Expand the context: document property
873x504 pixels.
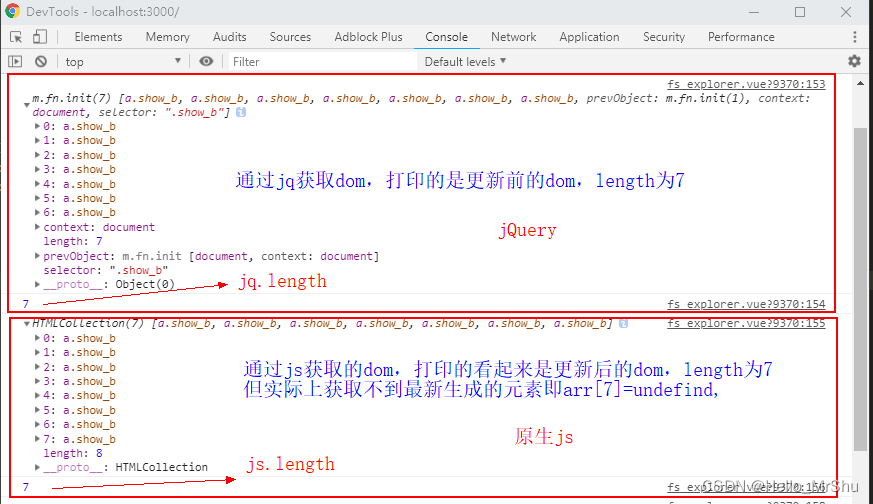pos(37,227)
